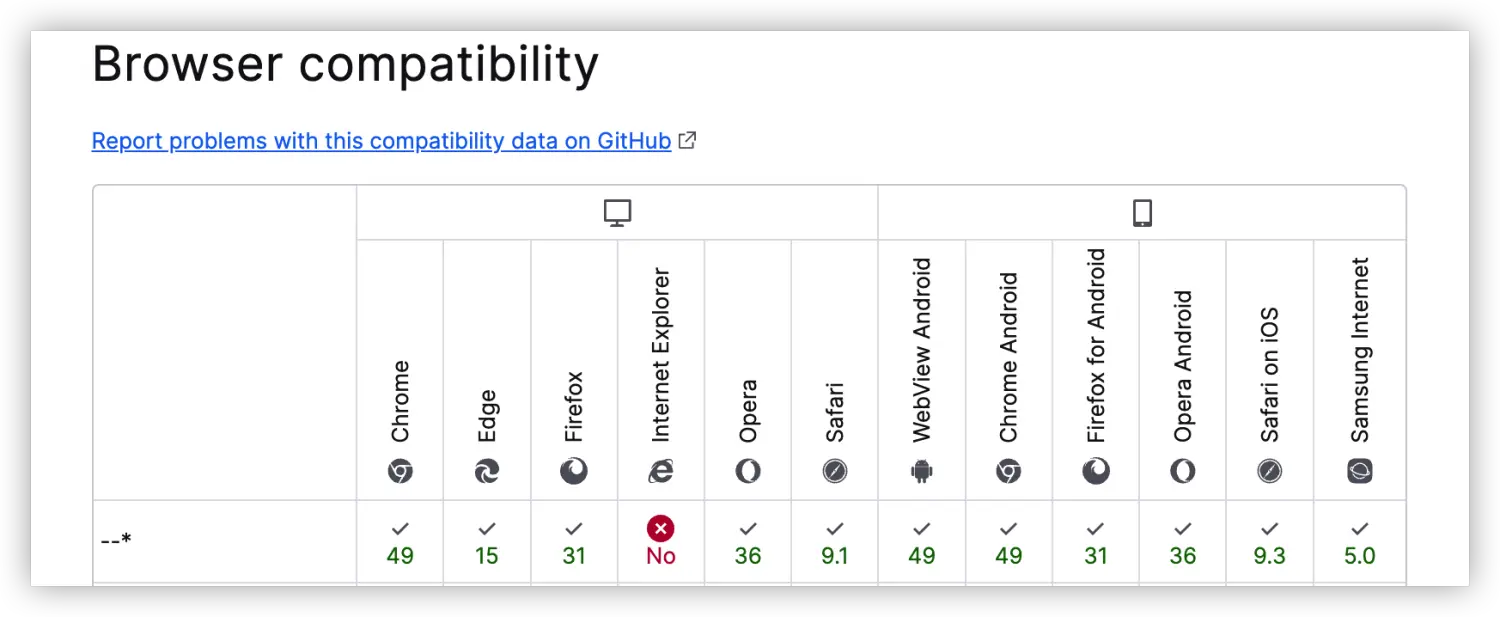The width and height of the screenshot is (1500, 617).
Task: Expand Safari 9.1 support details
Action: pos(835,543)
